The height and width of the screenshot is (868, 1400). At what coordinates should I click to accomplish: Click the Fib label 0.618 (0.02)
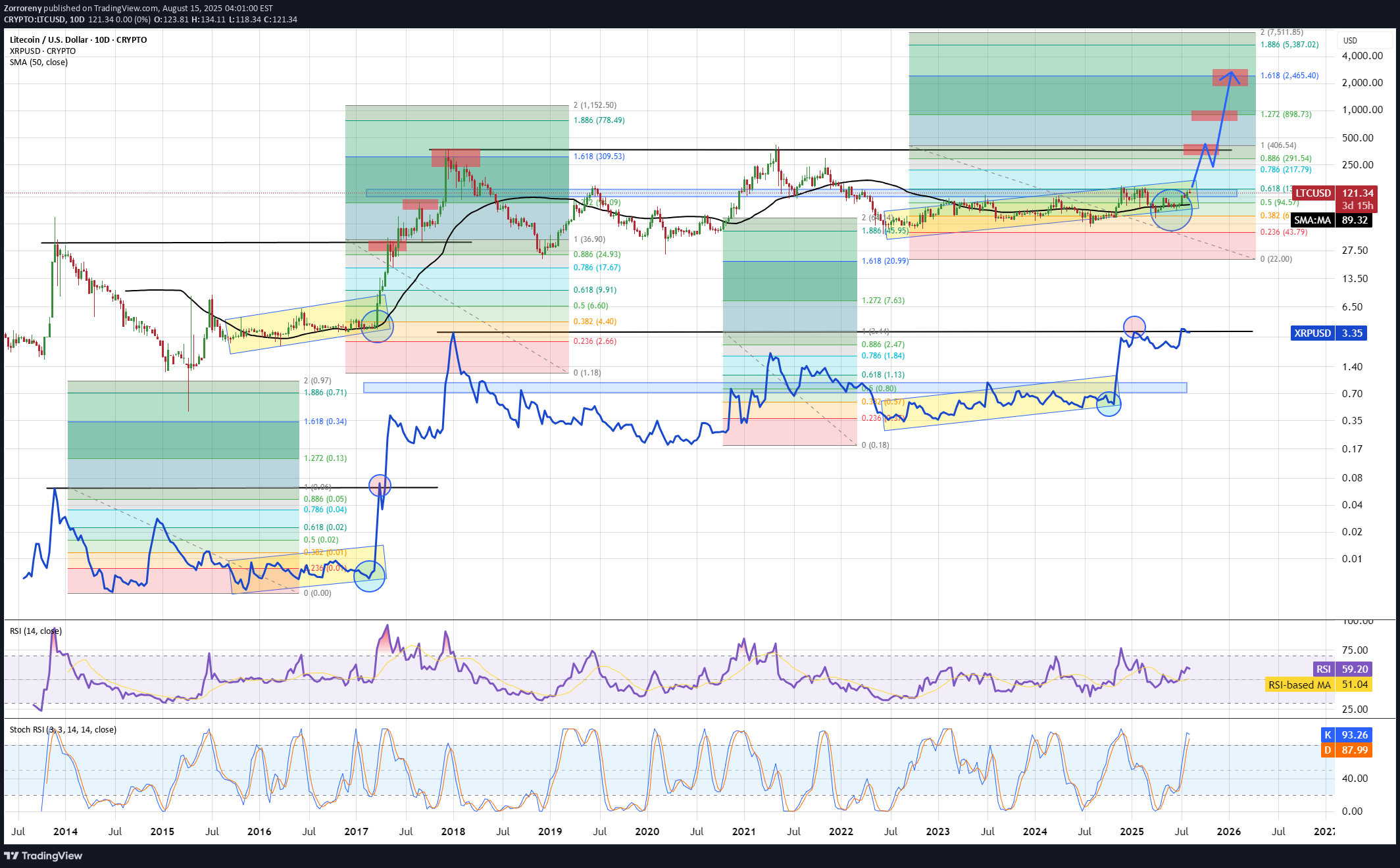326,527
